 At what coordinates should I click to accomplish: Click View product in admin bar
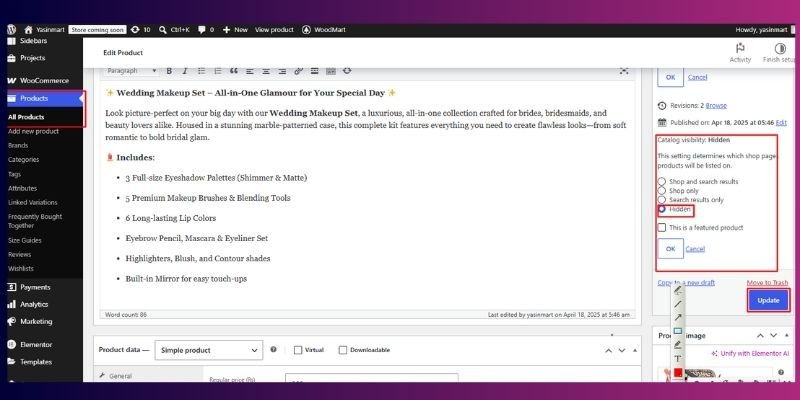click(274, 30)
